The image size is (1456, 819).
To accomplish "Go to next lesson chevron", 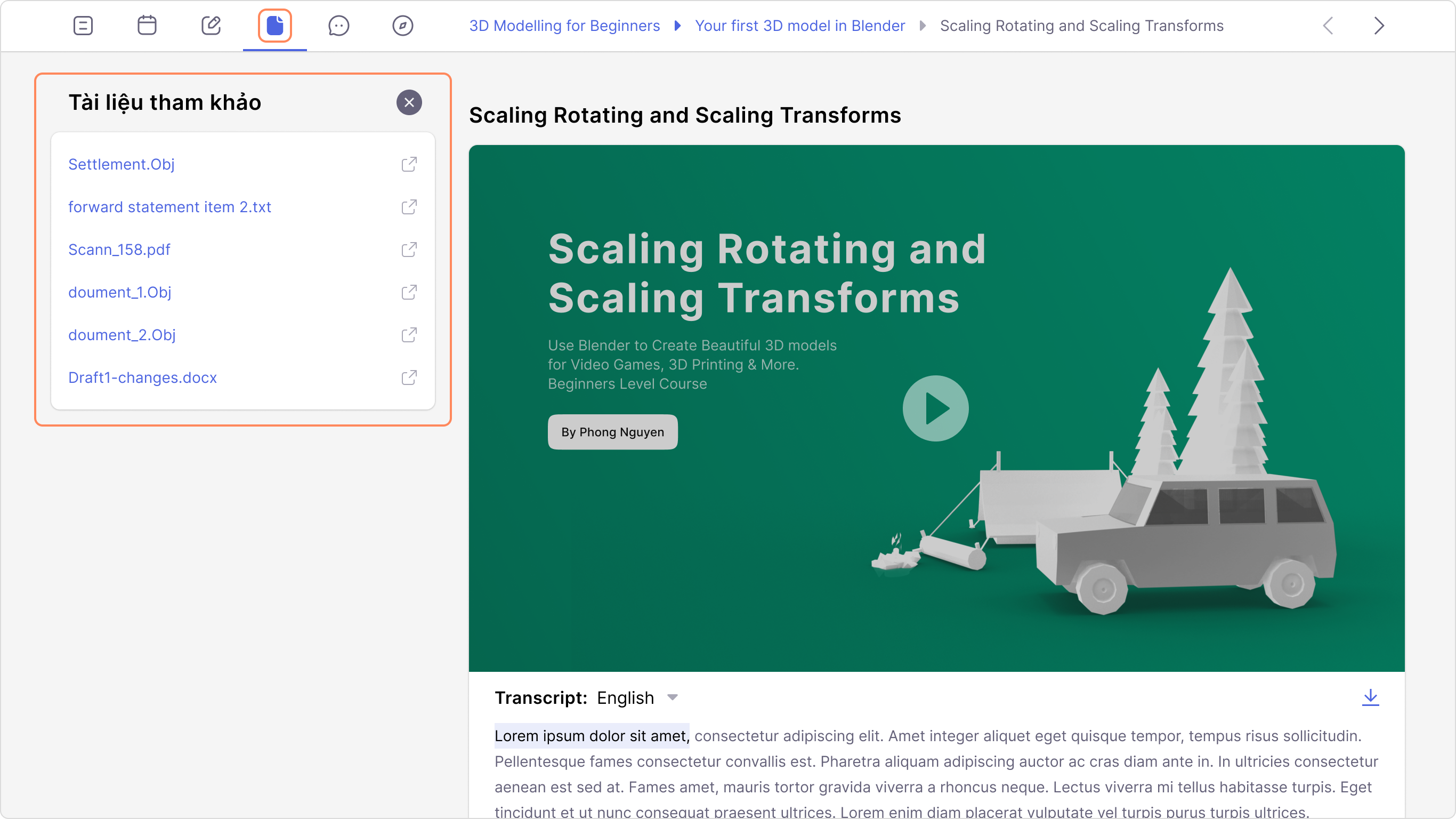I will point(1379,26).
